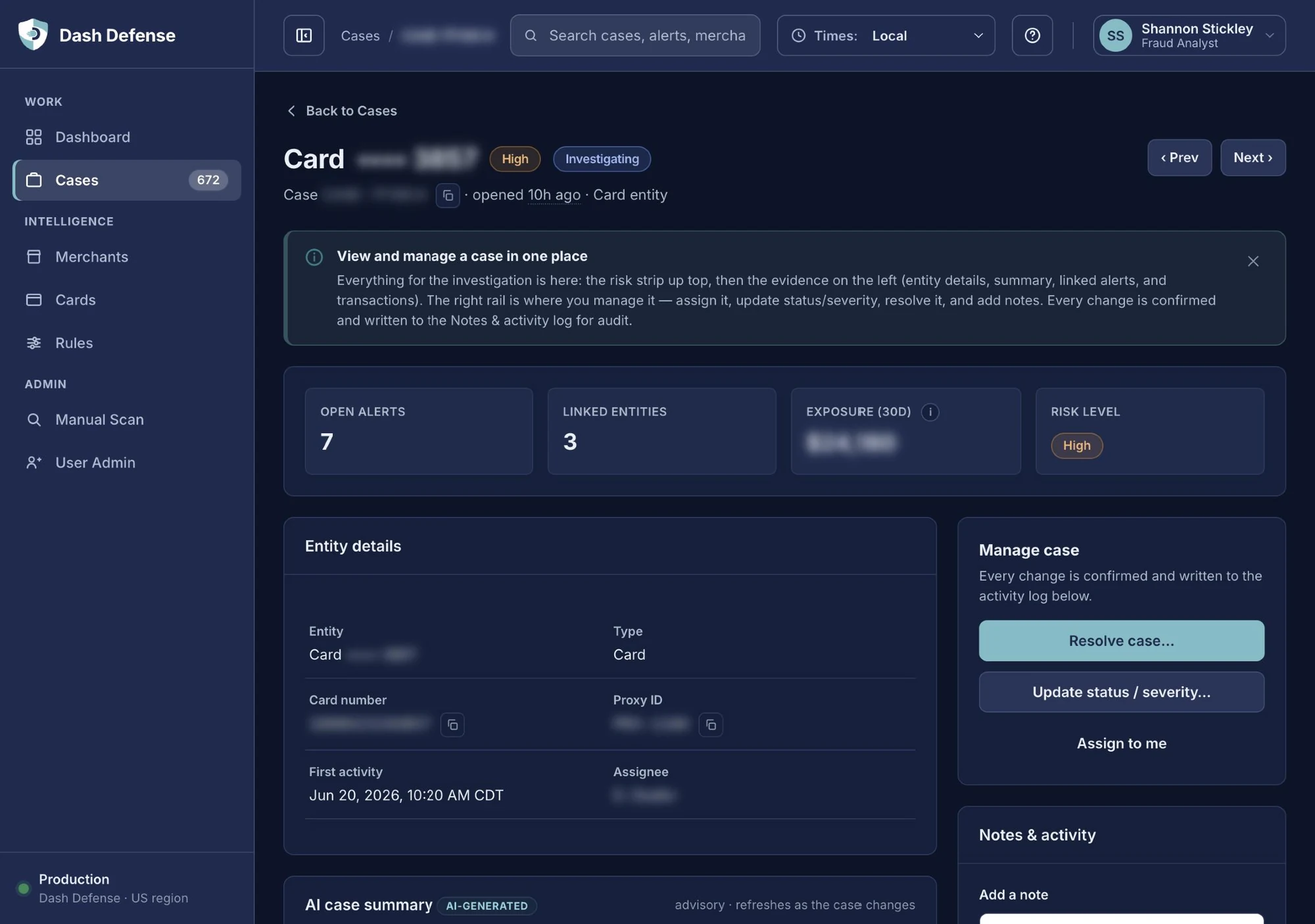Click the Merchants store icon

(34, 256)
